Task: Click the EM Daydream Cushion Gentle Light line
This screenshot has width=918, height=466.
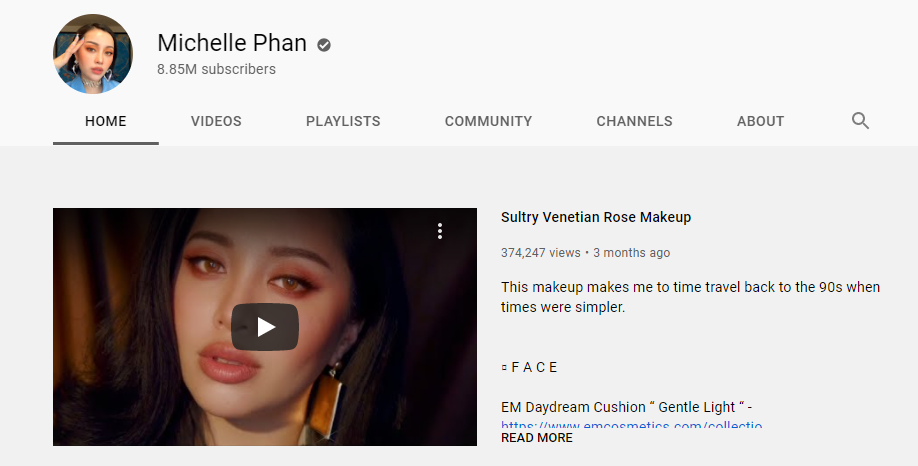Action: [x=626, y=407]
